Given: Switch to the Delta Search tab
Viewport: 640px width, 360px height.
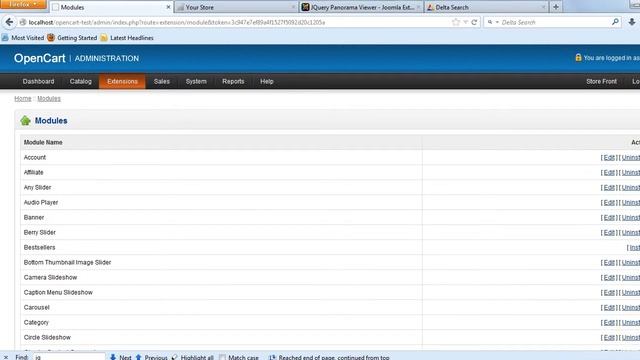Looking at the screenshot, I should point(486,7).
